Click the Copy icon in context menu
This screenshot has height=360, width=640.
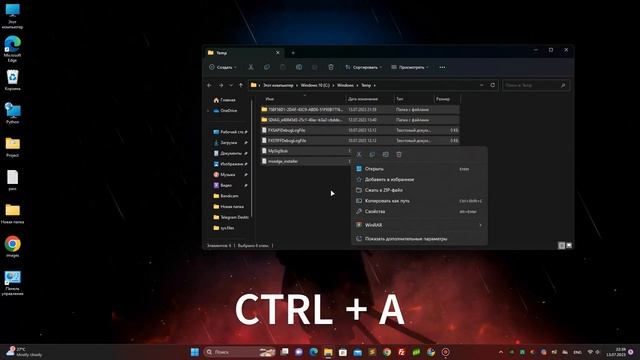372,155
